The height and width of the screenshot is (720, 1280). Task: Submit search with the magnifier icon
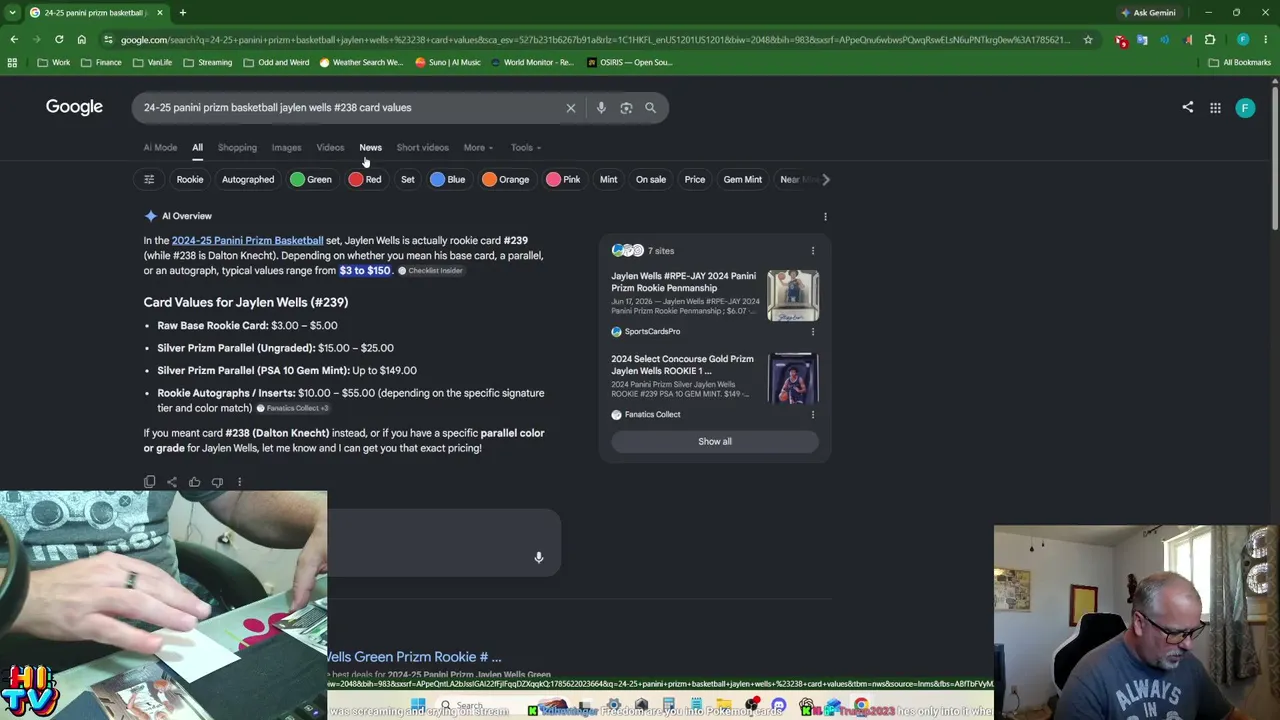tap(650, 108)
